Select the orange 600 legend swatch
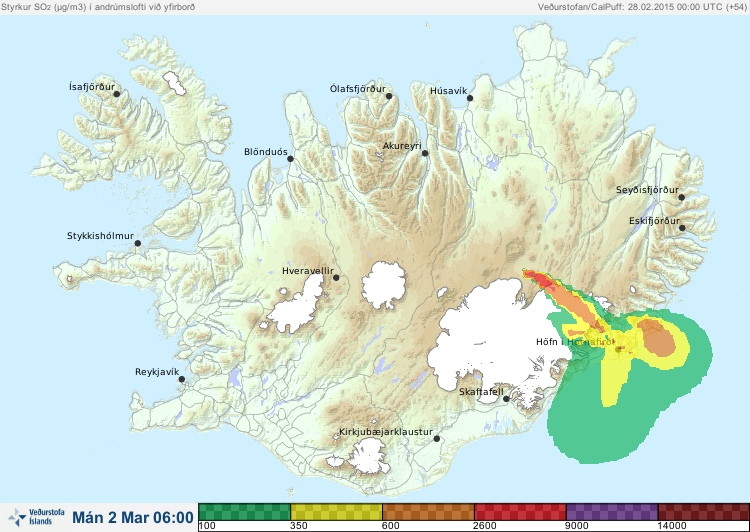The width and height of the screenshot is (750, 532). (x=428, y=512)
